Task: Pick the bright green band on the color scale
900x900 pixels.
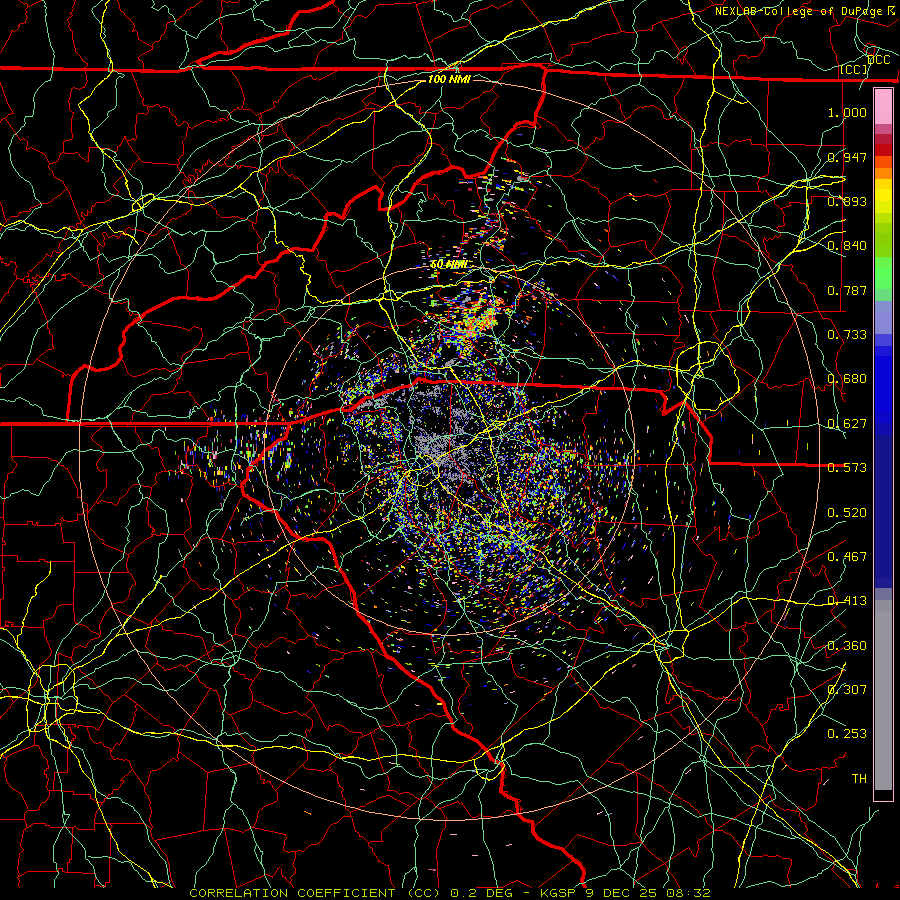Action: [x=883, y=273]
